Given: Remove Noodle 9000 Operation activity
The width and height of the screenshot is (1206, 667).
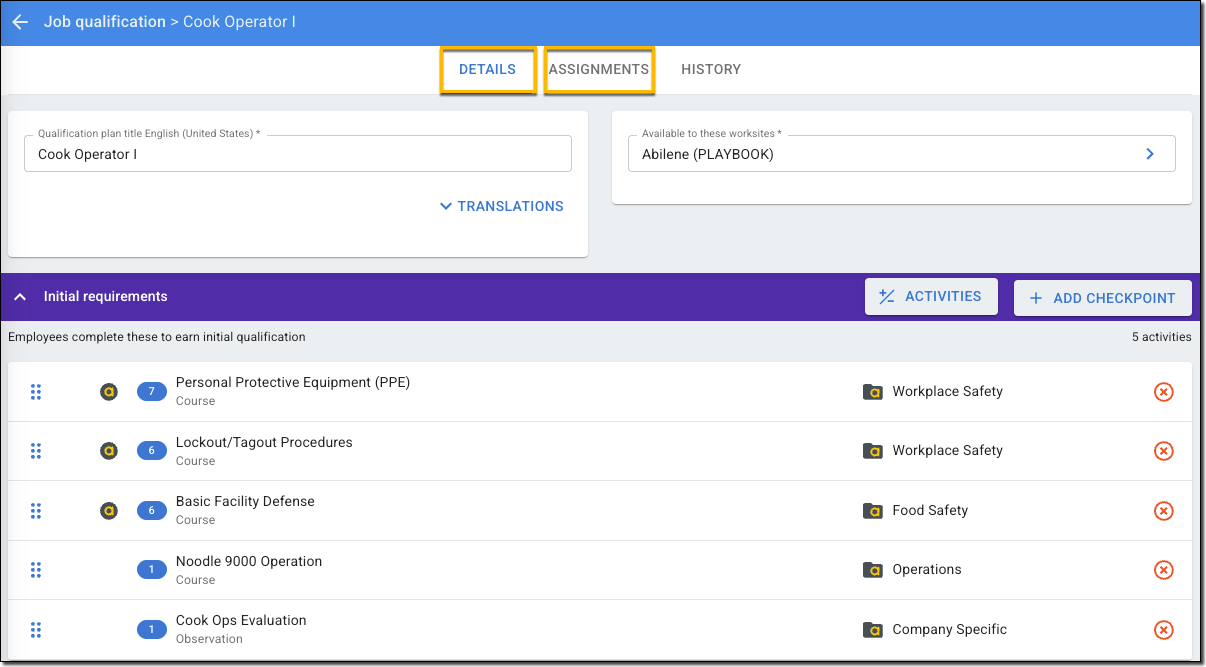Looking at the screenshot, I should click(1163, 570).
